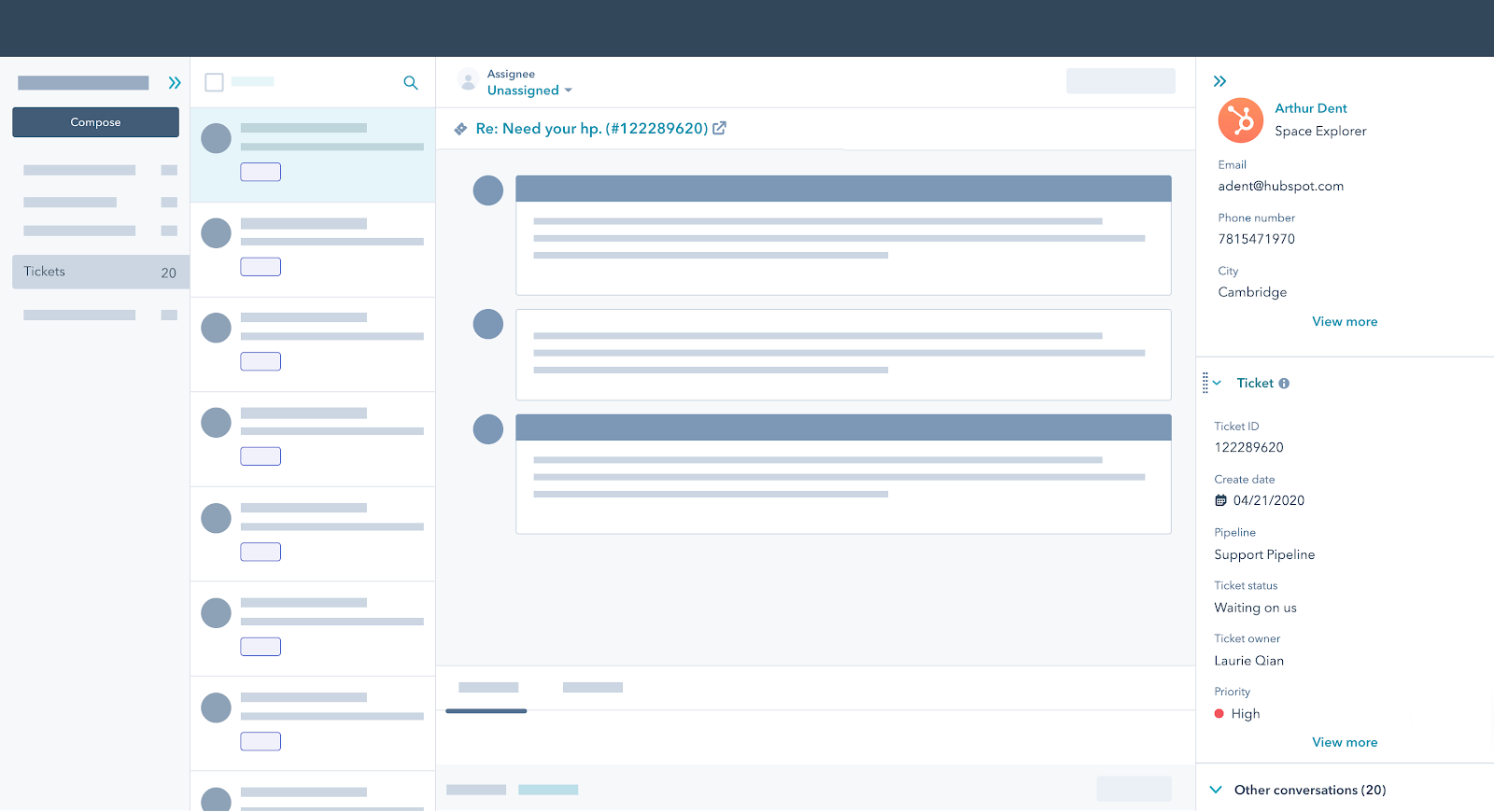
Task: Click View more under contact City field
Action: point(1344,322)
